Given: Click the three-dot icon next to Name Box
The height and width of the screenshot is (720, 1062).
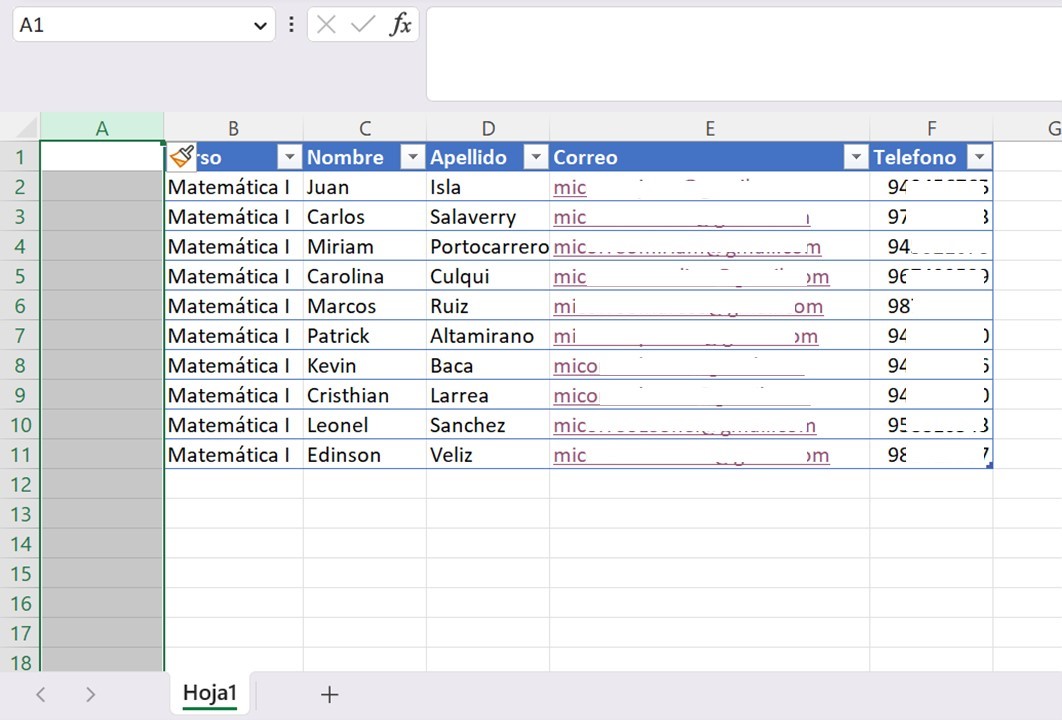Looking at the screenshot, I should pyautogui.click(x=291, y=25).
